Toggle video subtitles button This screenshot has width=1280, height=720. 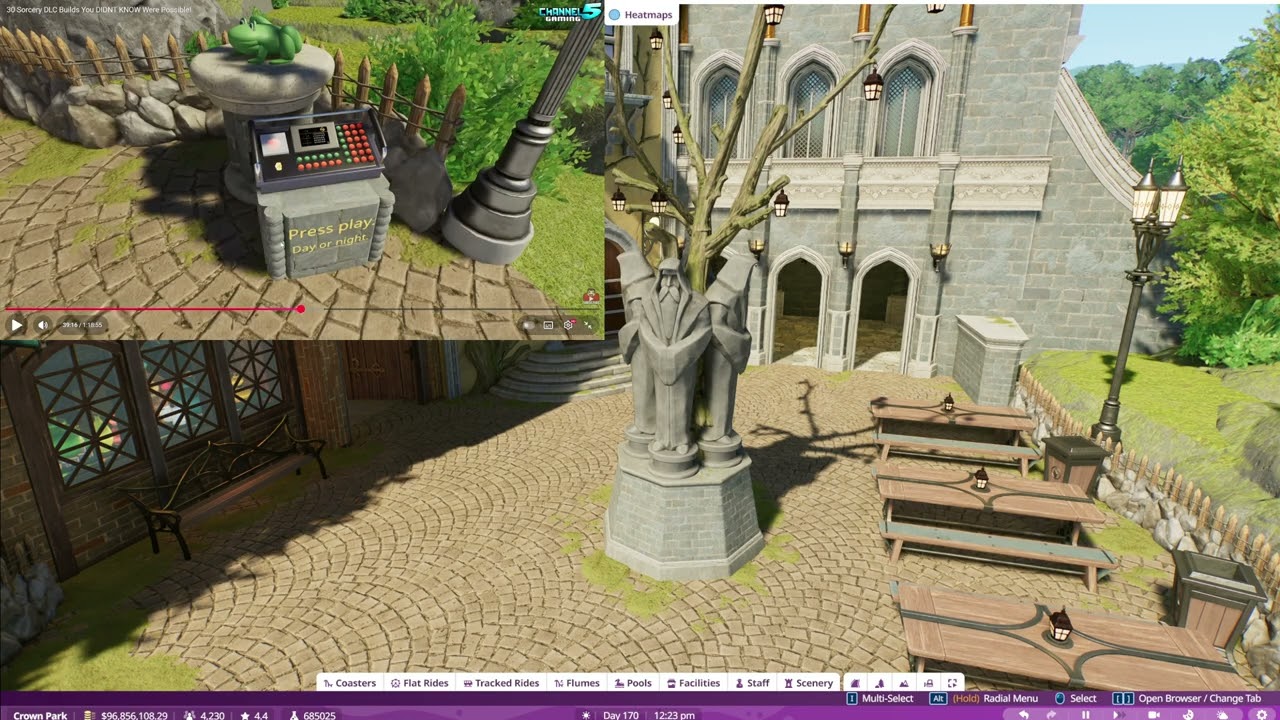click(548, 325)
